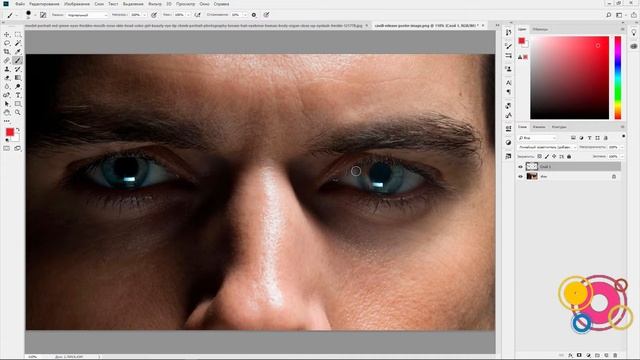Switch to the Контуры tab
The image size is (640, 360).
point(559,127)
